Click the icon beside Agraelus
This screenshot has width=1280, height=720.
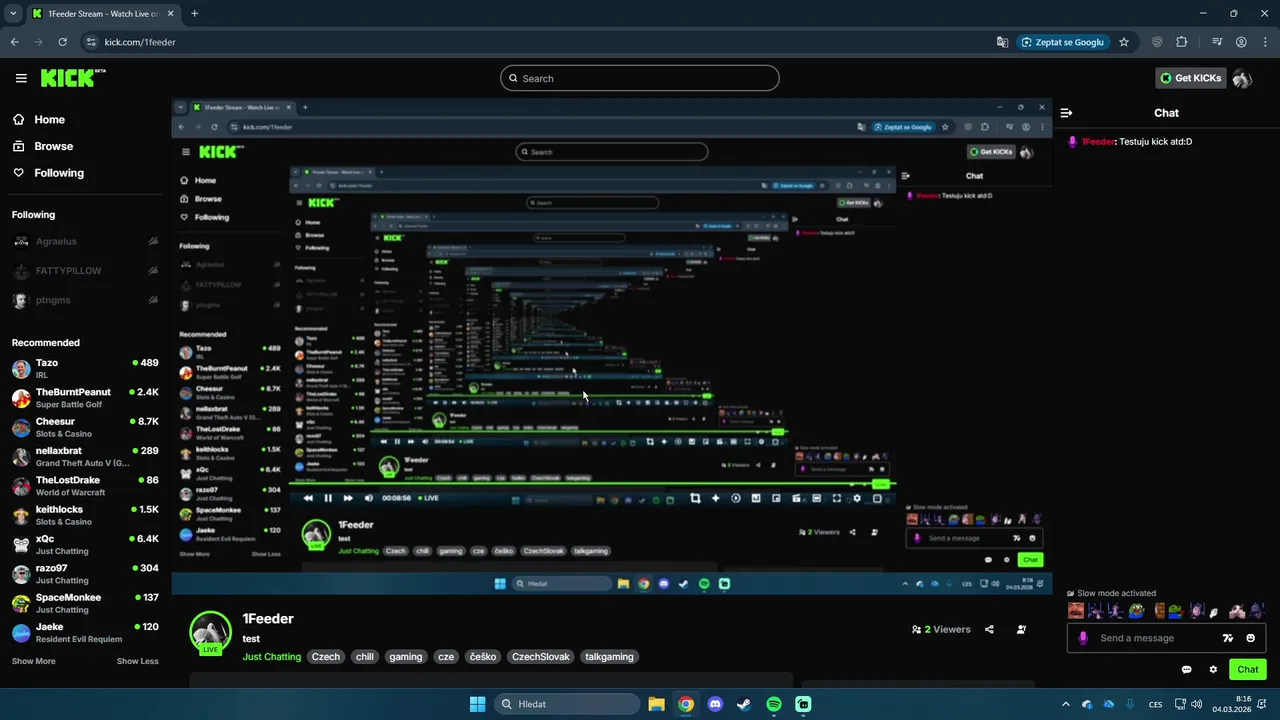[x=153, y=241]
